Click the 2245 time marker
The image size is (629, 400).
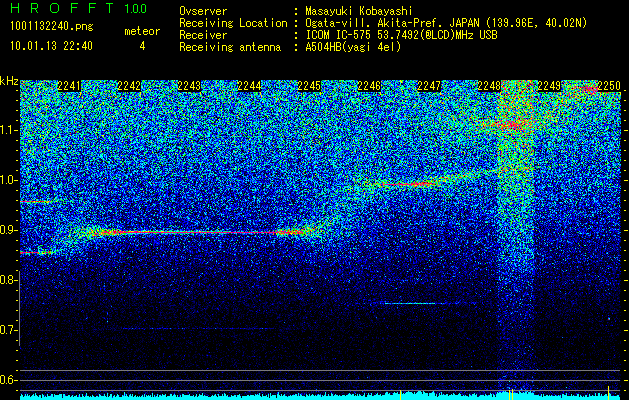pyautogui.click(x=309, y=86)
